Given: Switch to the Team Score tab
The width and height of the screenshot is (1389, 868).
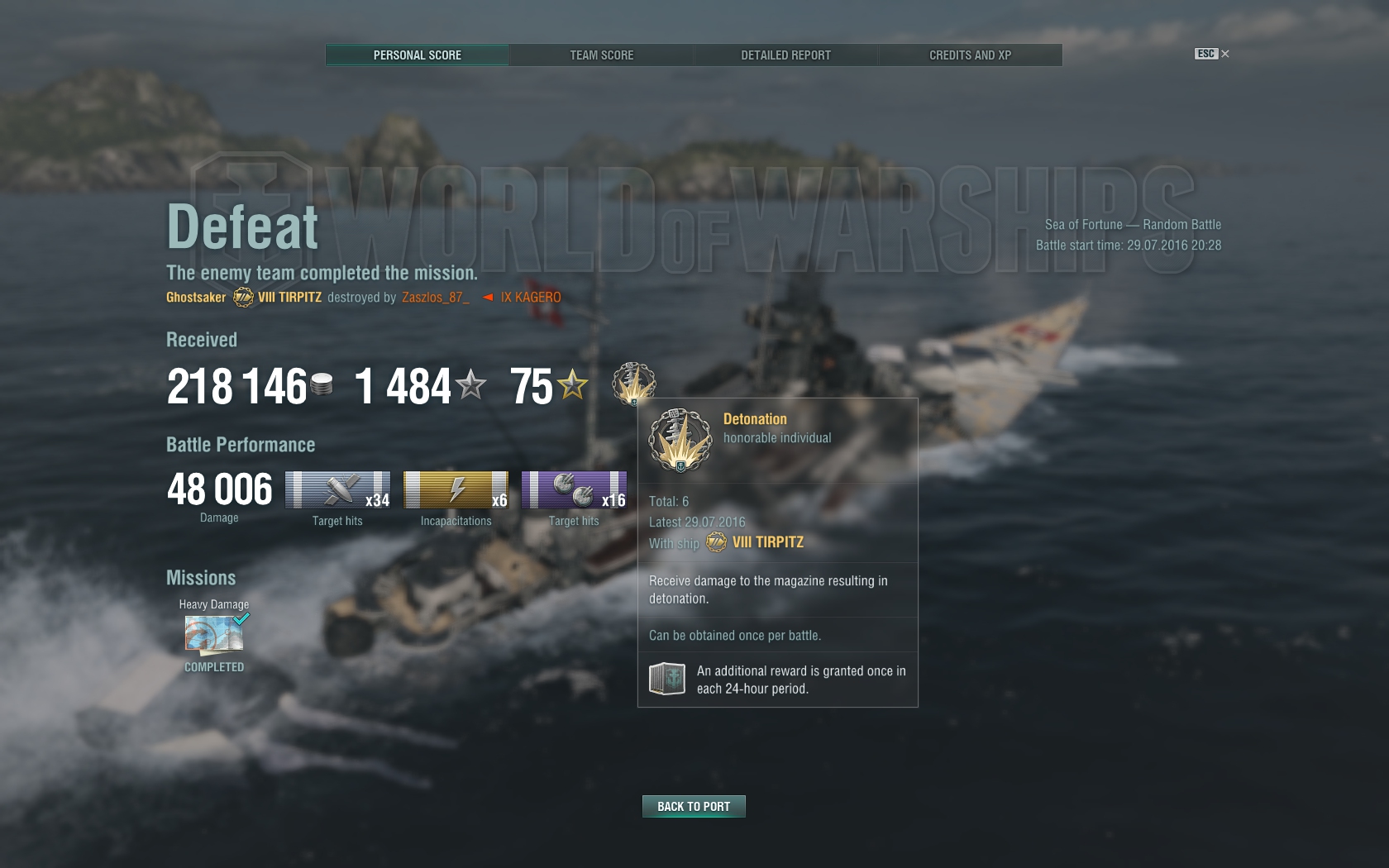Looking at the screenshot, I should tap(602, 55).
